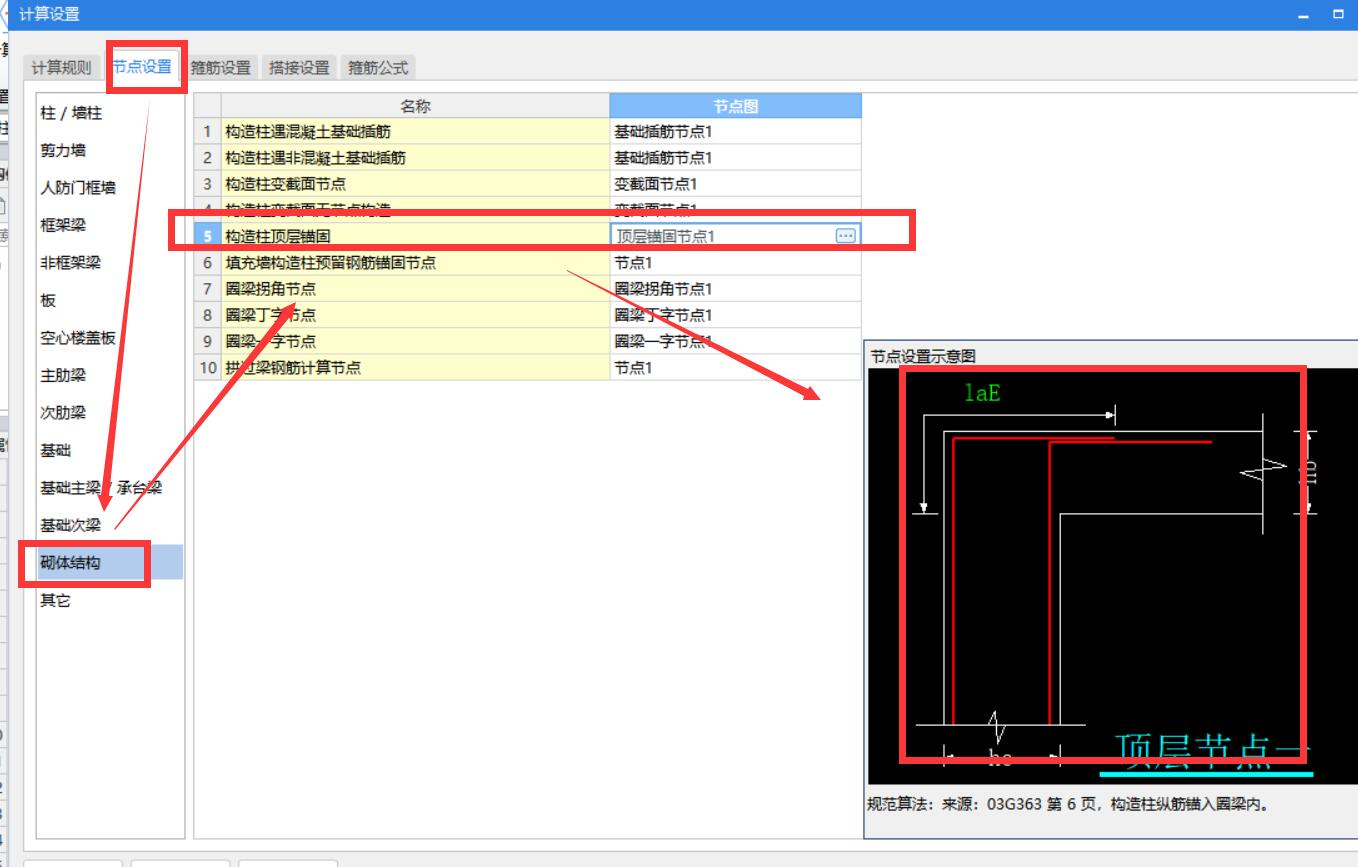Viewport: 1358px width, 867px height.
Task: Click 圈梁拐角节点1 value
Action: [x=735, y=289]
